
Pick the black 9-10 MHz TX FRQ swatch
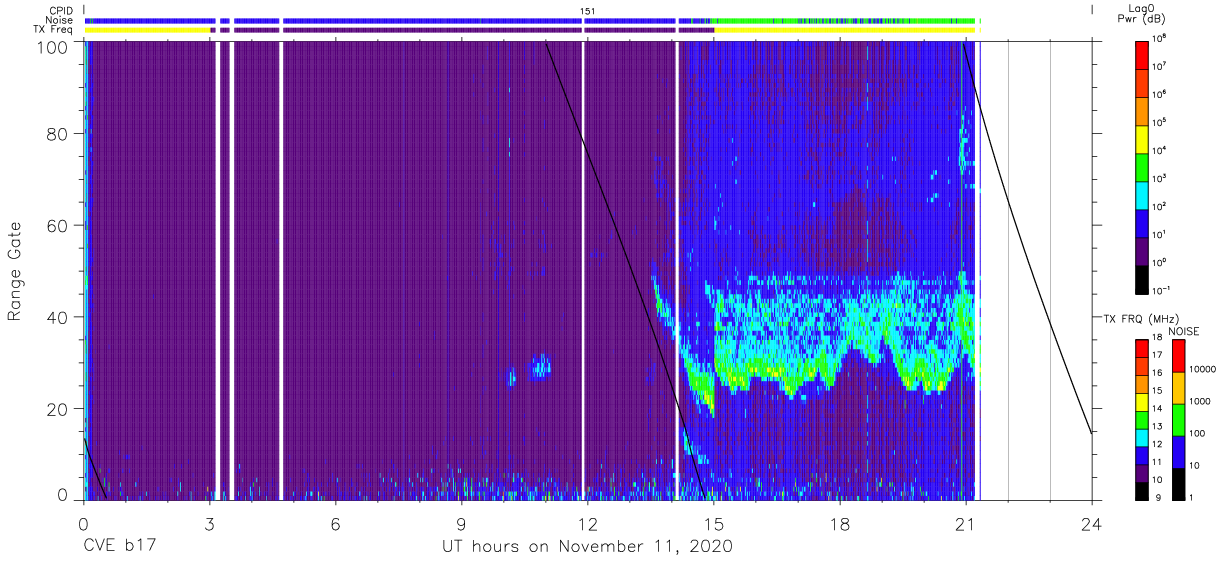1140,489
